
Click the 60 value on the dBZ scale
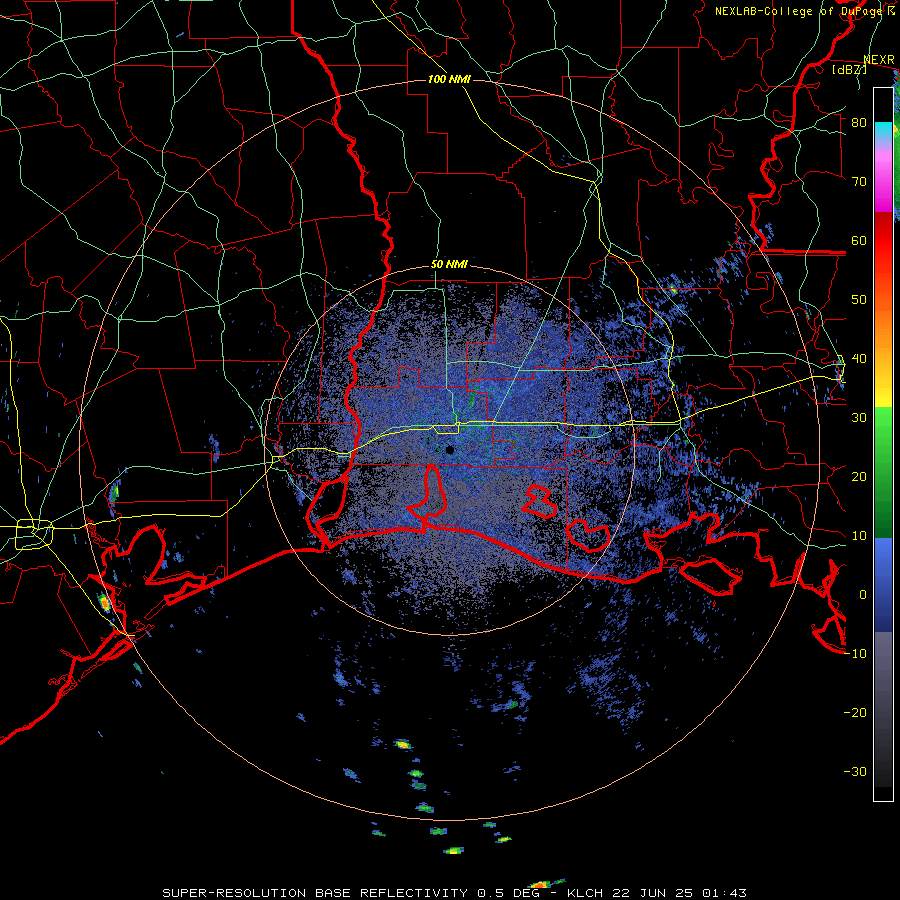(859, 240)
